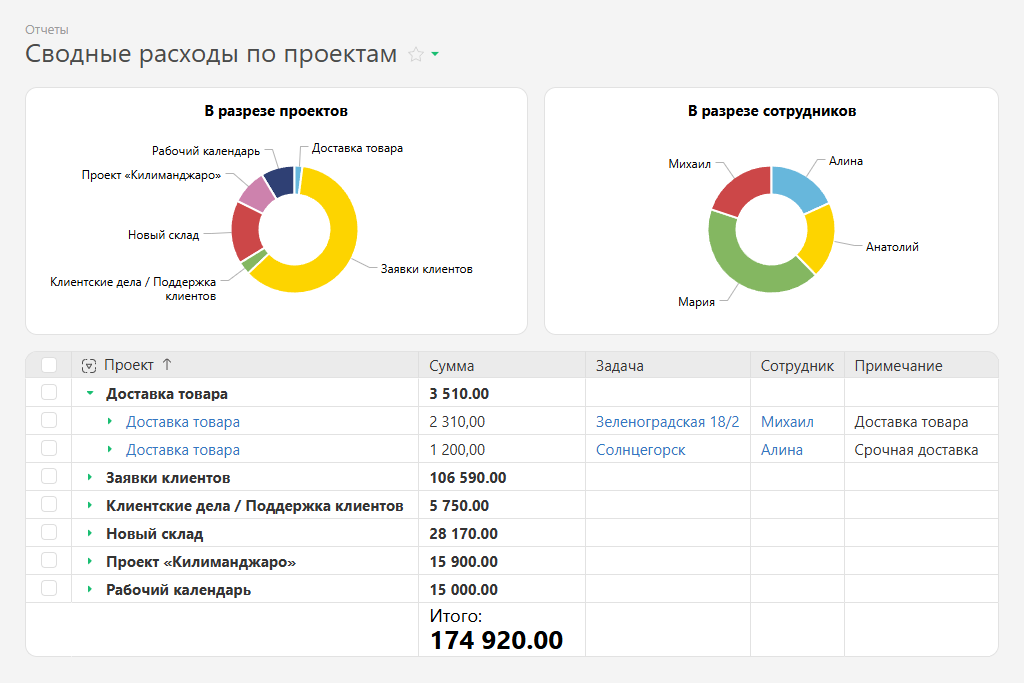
Task: Expand the Заявки клиентов group
Action: [x=90, y=478]
